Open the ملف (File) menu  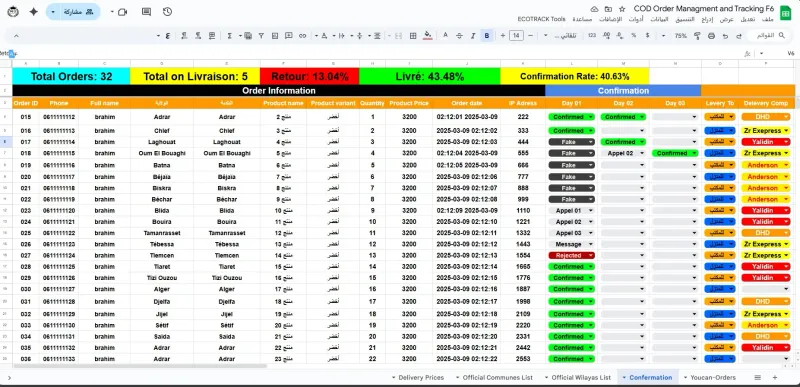click(768, 19)
